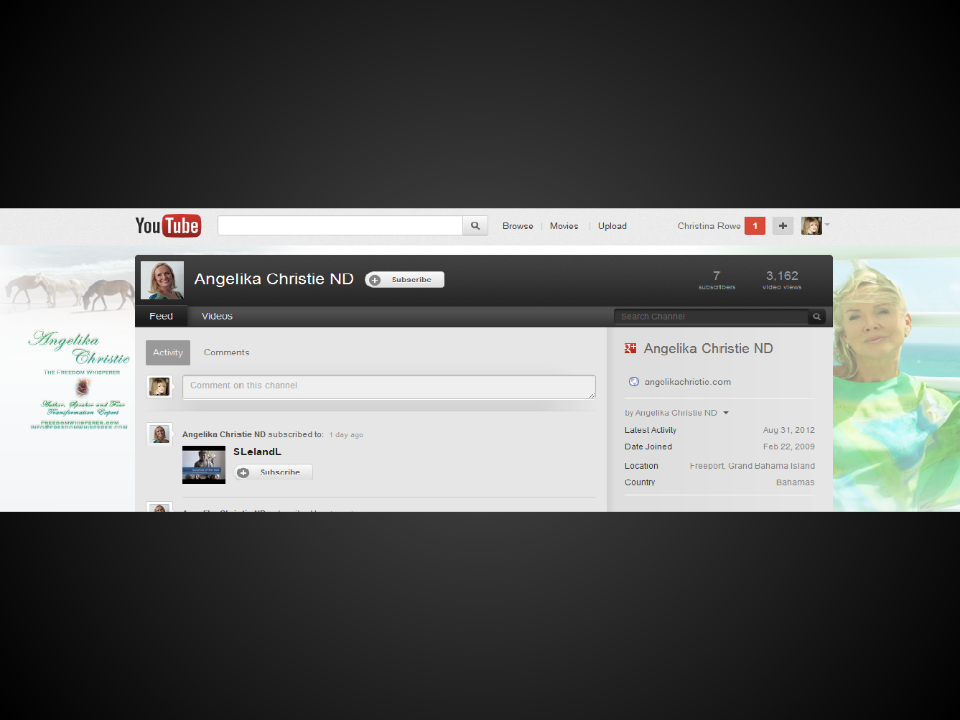
Task: Open the Movies link
Action: point(564,226)
